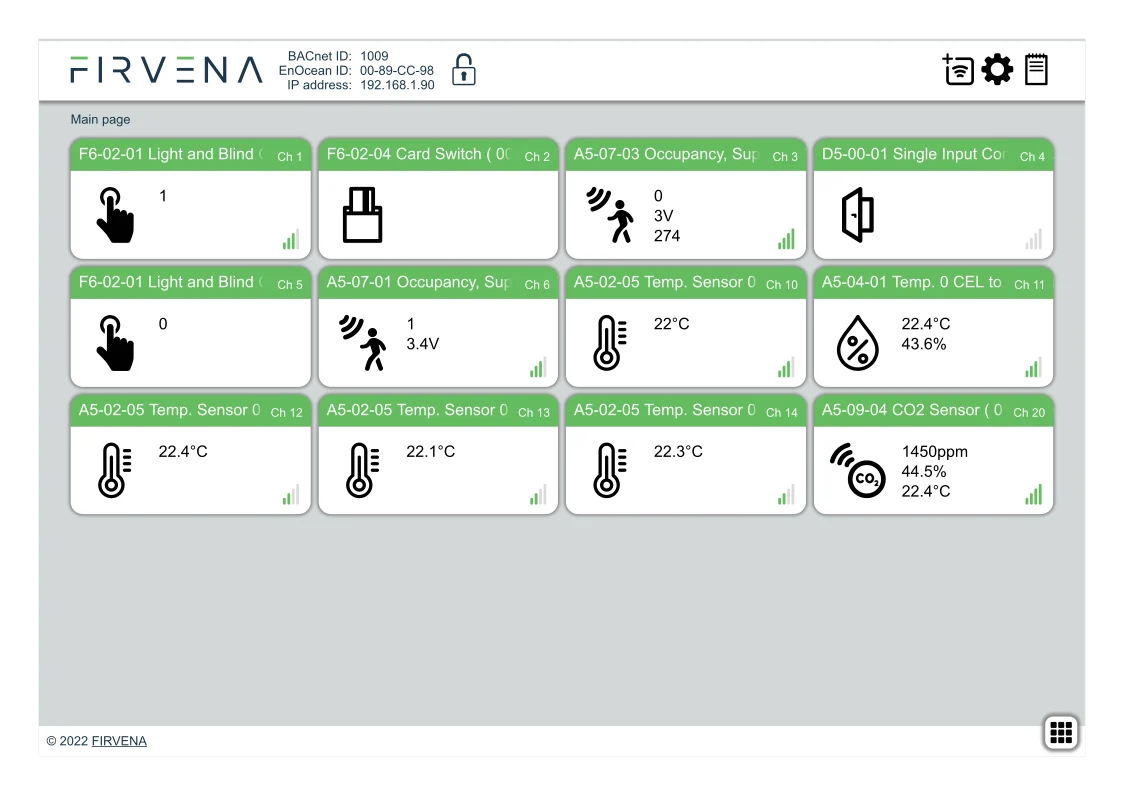1124x795 pixels.
Task: Click the card switch icon on Ch 2
Action: 362,215
